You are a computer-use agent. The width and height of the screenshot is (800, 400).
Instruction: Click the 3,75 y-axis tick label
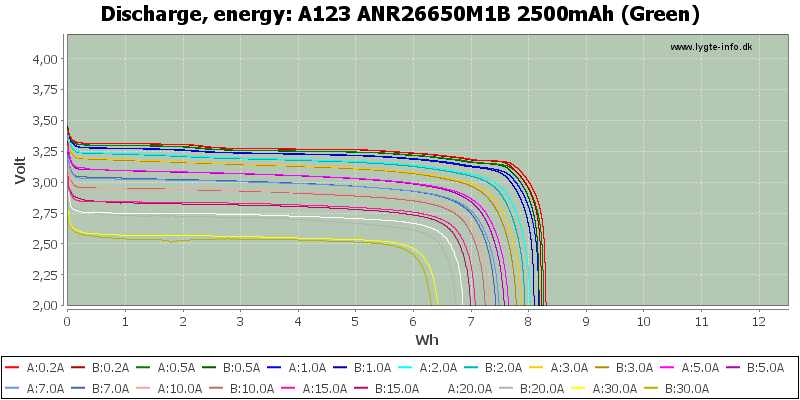coord(47,89)
